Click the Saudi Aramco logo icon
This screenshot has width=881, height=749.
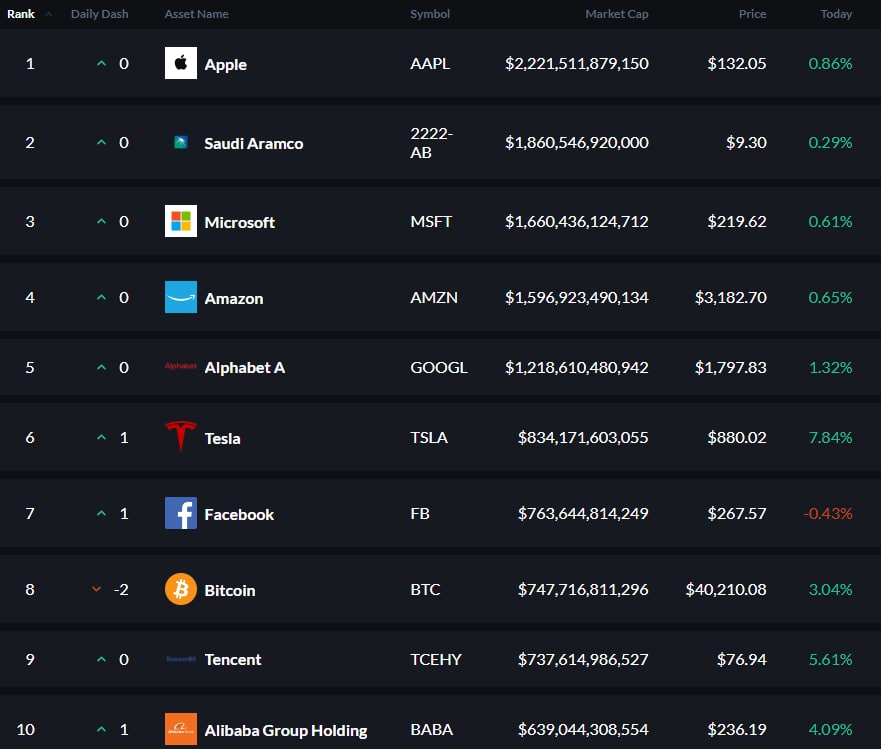pos(181,143)
